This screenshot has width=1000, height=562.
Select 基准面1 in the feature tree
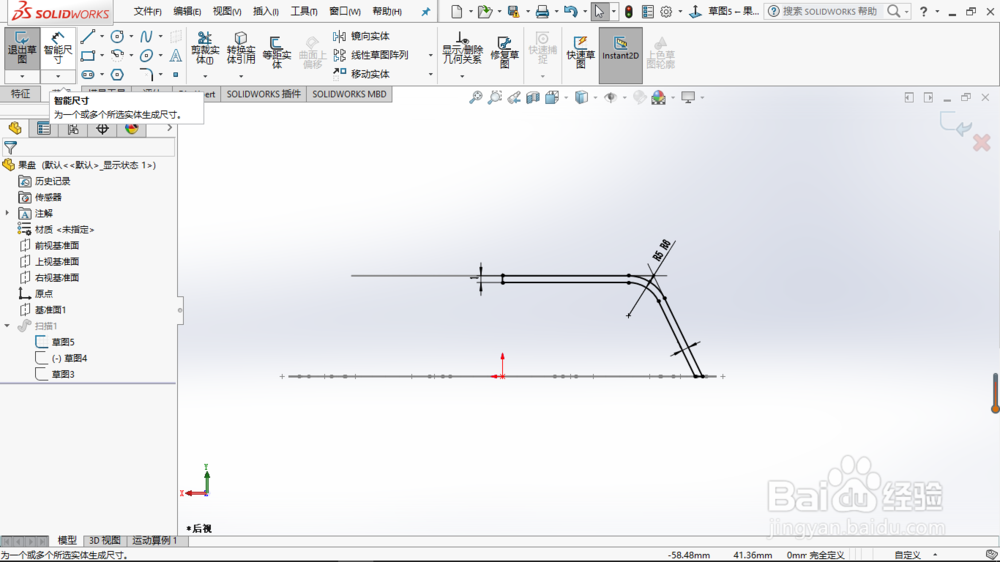click(x=50, y=309)
